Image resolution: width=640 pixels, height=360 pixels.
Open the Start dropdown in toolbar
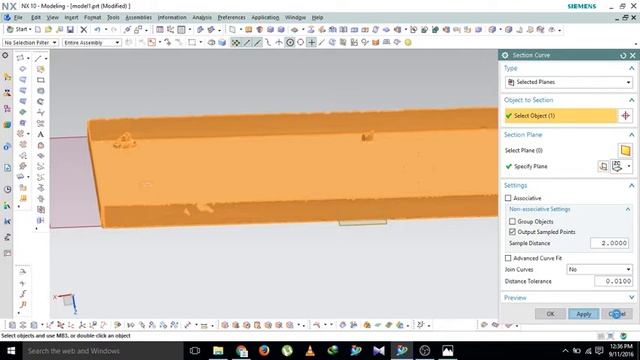pyautogui.click(x=19, y=29)
